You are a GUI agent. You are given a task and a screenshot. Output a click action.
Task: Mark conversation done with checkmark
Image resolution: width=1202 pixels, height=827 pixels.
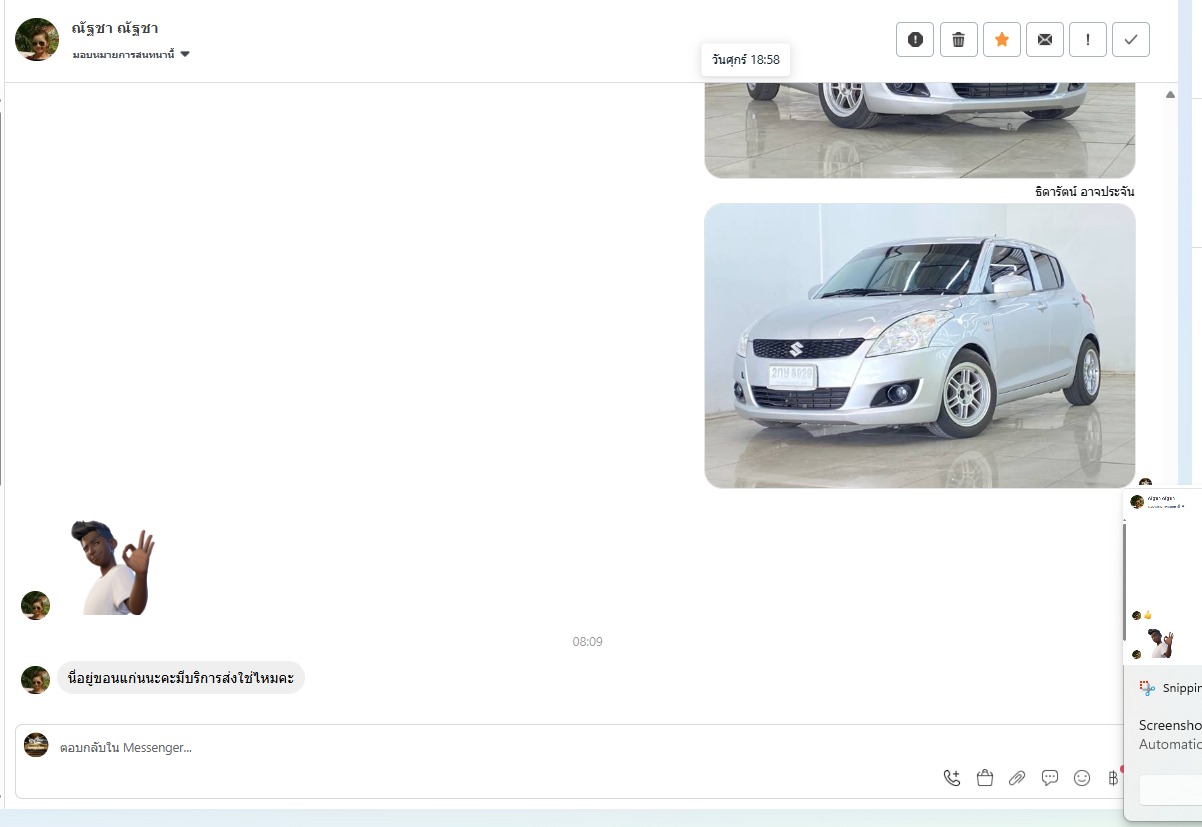click(x=1131, y=39)
